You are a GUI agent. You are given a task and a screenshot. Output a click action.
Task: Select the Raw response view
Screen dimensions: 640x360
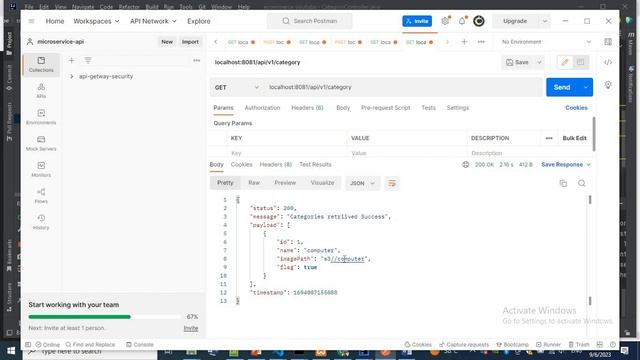(x=254, y=183)
